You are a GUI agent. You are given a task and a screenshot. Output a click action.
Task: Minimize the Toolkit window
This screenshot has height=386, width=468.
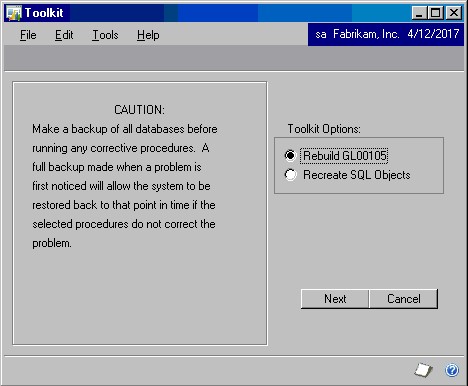coord(419,13)
